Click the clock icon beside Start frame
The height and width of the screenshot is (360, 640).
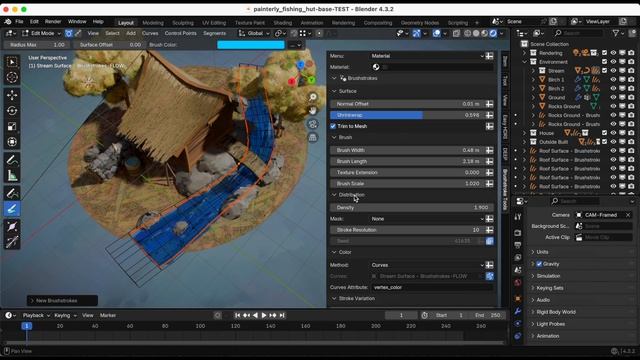(x=424, y=316)
